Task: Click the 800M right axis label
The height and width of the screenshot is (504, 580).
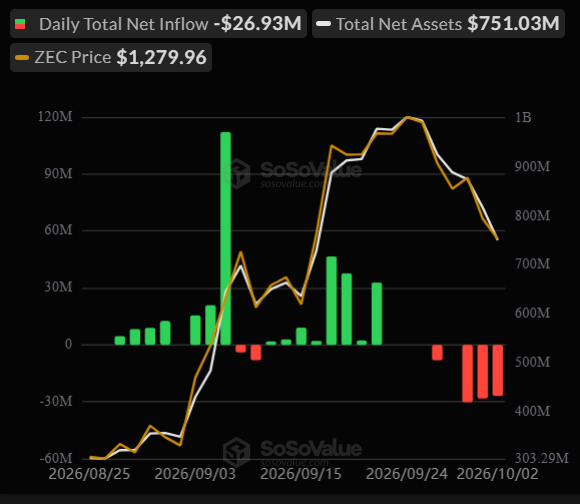Action: pyautogui.click(x=532, y=216)
